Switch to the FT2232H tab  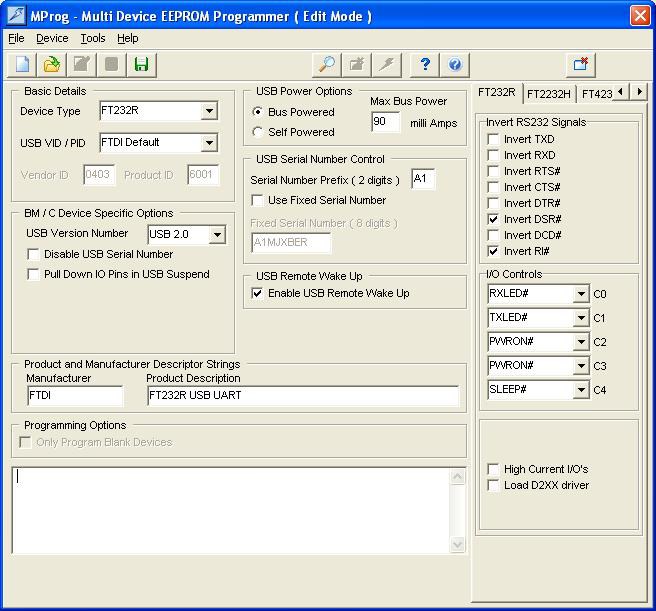(548, 94)
